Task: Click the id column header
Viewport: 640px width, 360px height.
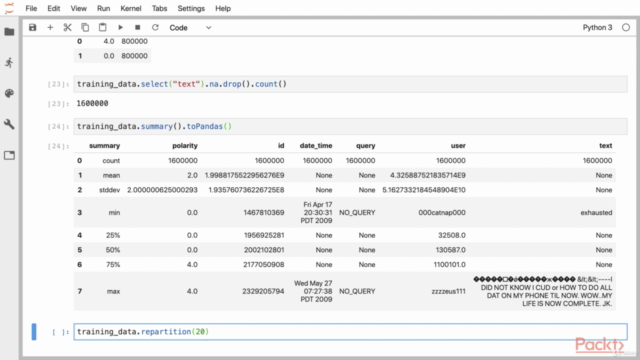Action: (x=281, y=145)
